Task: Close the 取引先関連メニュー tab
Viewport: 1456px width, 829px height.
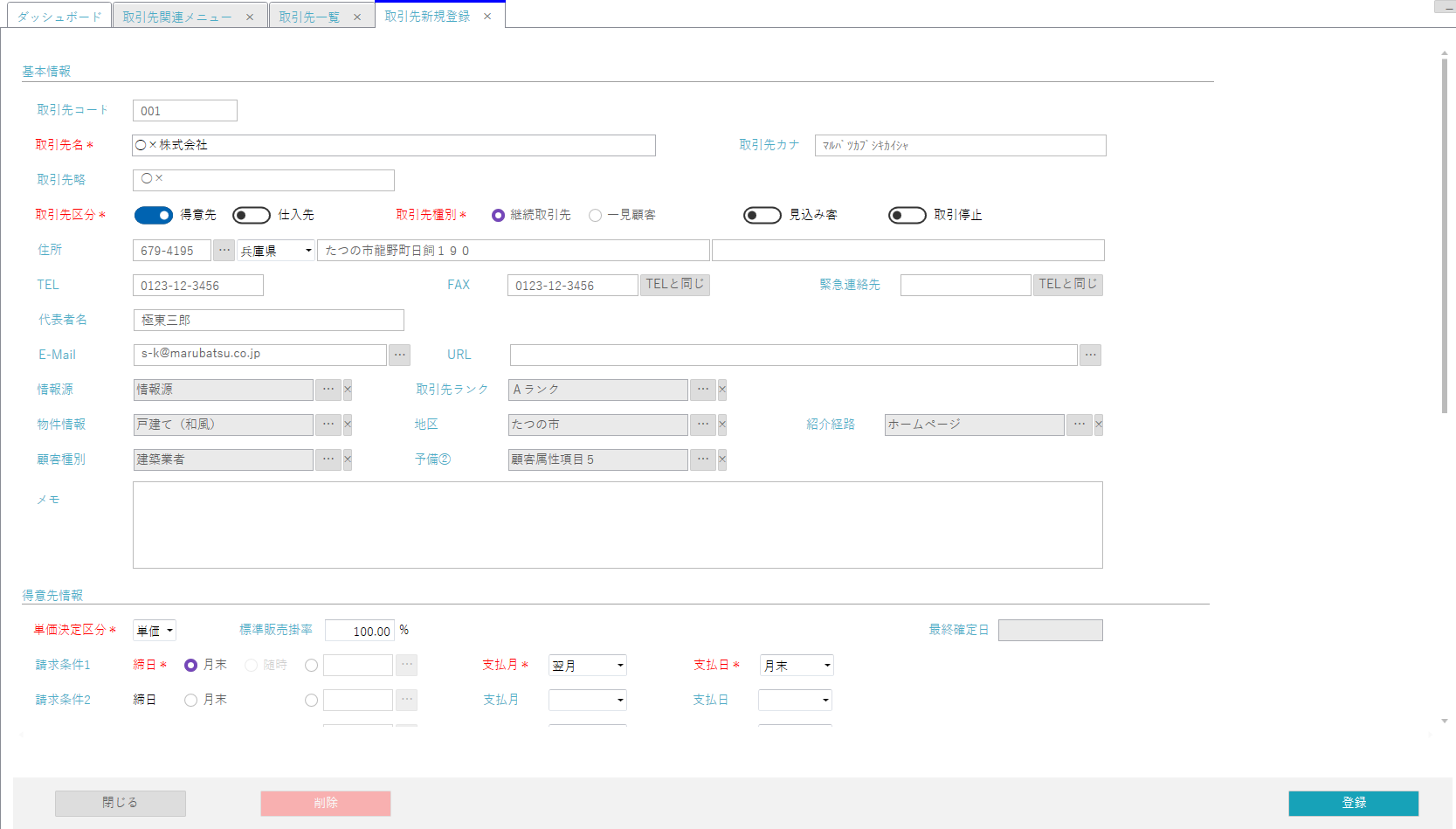Action: click(250, 17)
